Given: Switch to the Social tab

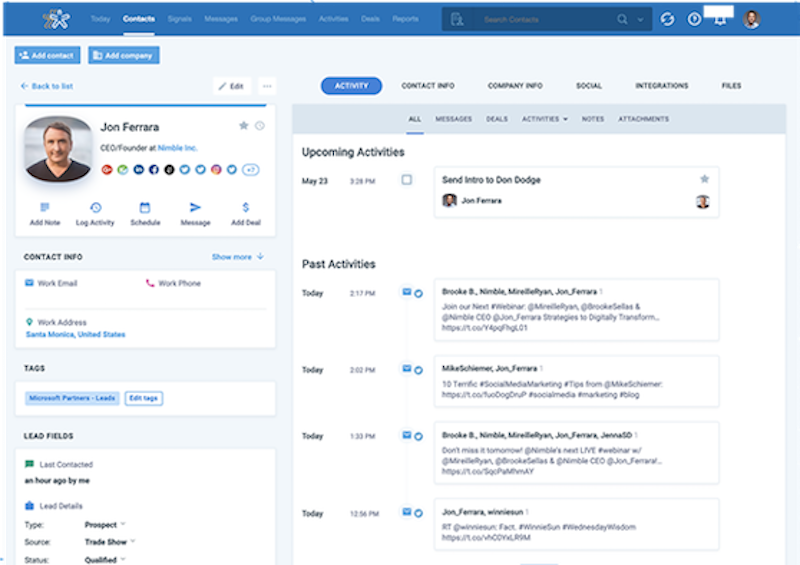Looking at the screenshot, I should 589,86.
